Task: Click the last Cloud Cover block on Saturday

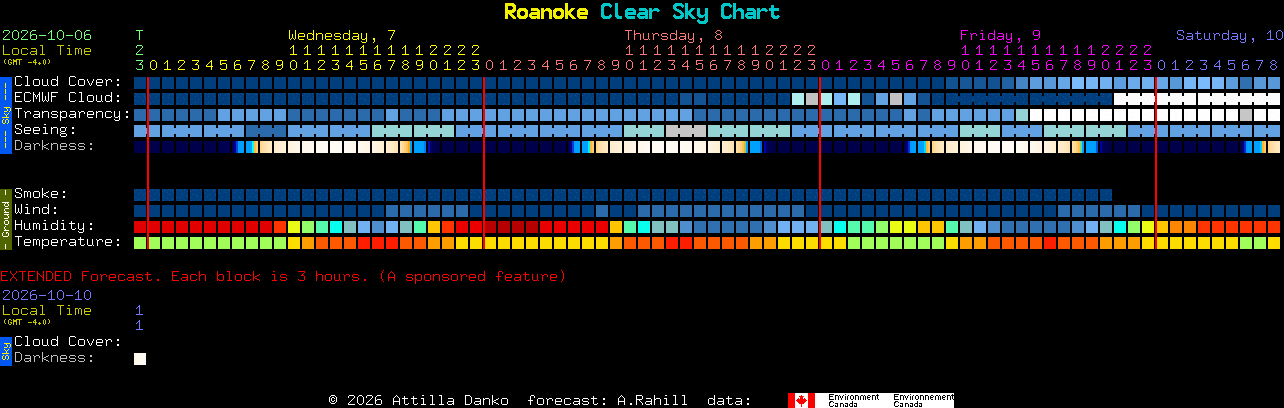Action: (x=1274, y=82)
